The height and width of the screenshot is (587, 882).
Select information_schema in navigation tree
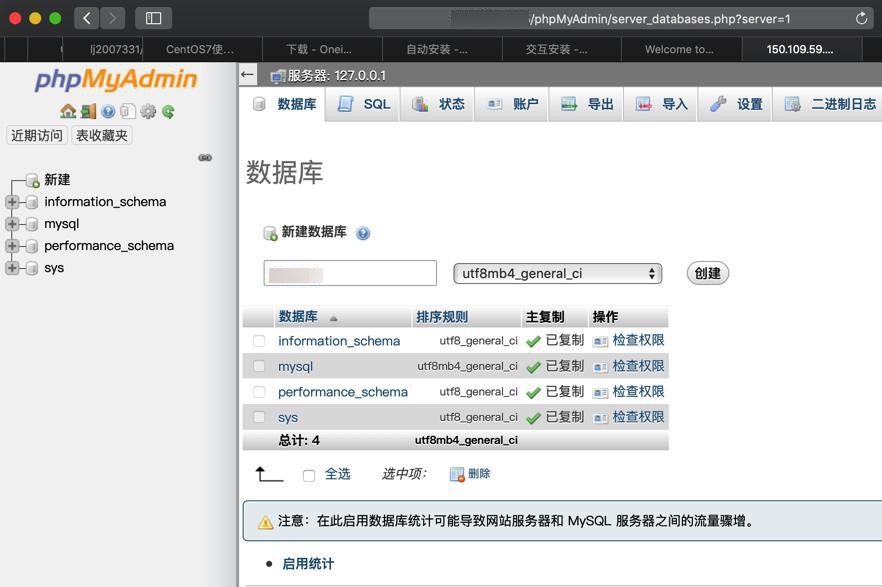105,202
